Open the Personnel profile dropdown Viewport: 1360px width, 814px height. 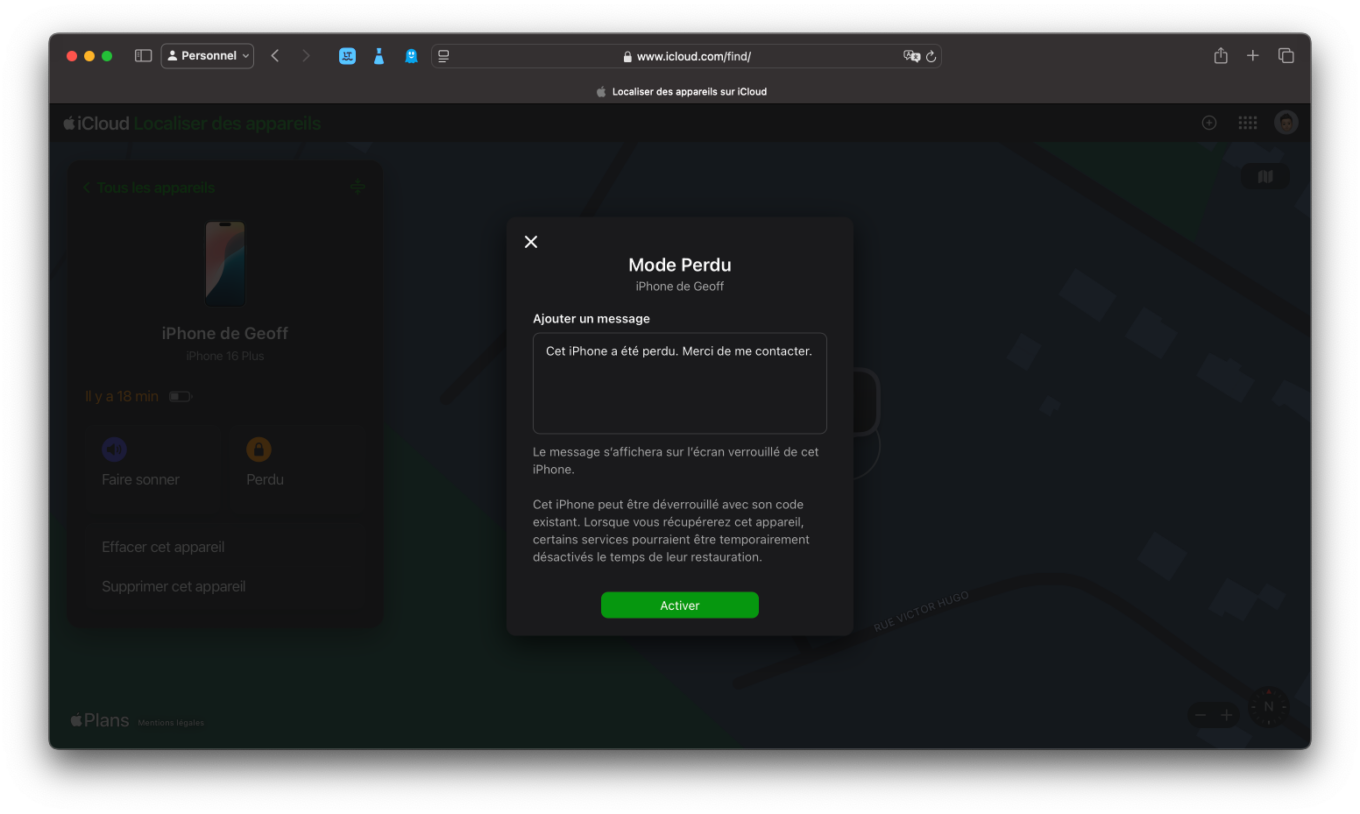point(208,56)
